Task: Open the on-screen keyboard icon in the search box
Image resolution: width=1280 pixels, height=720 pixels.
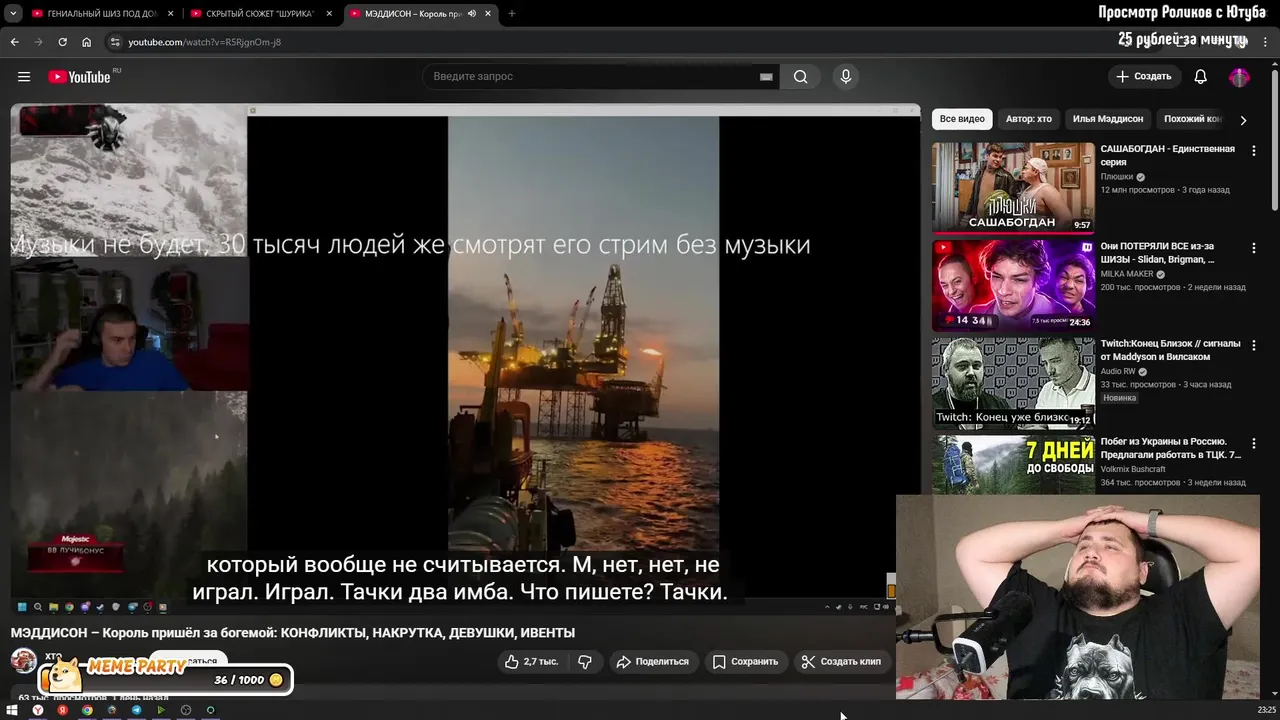Action: point(766,76)
